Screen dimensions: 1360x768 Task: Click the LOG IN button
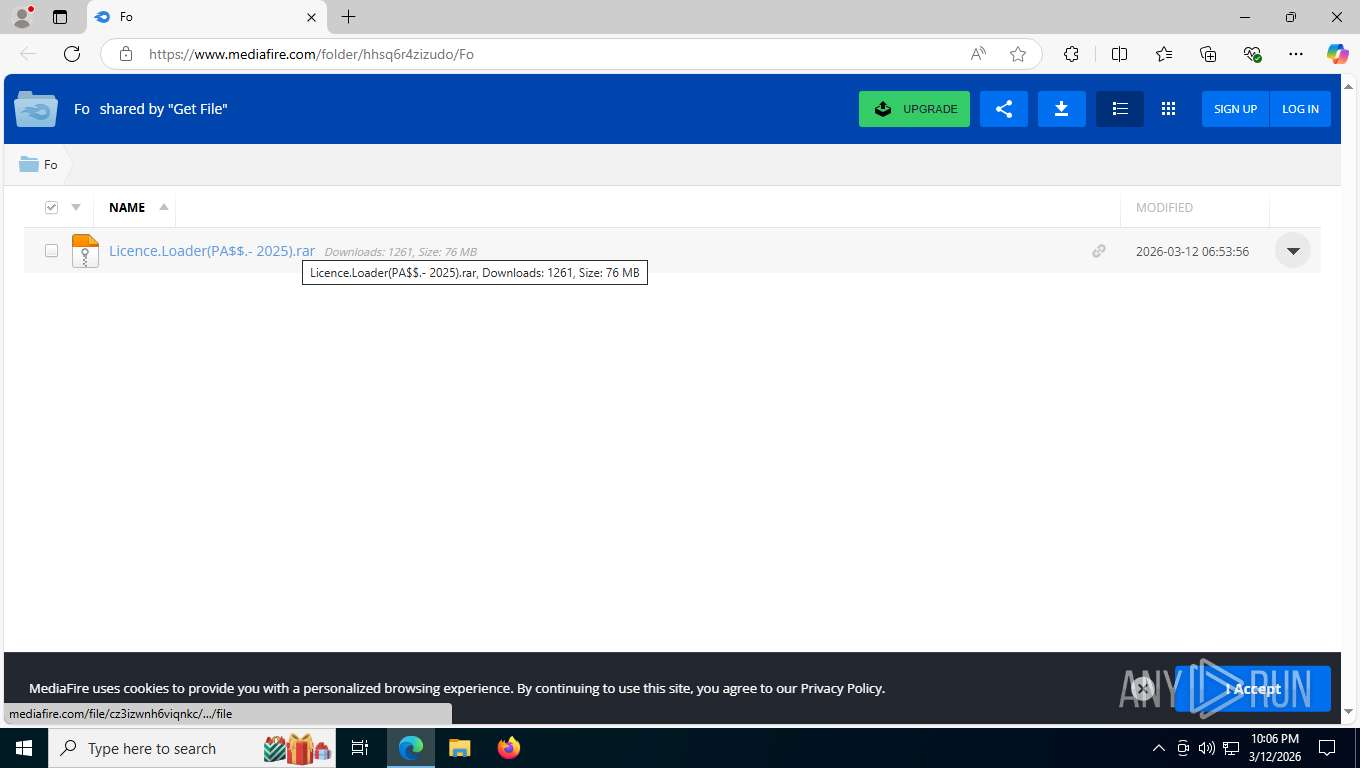click(1300, 109)
